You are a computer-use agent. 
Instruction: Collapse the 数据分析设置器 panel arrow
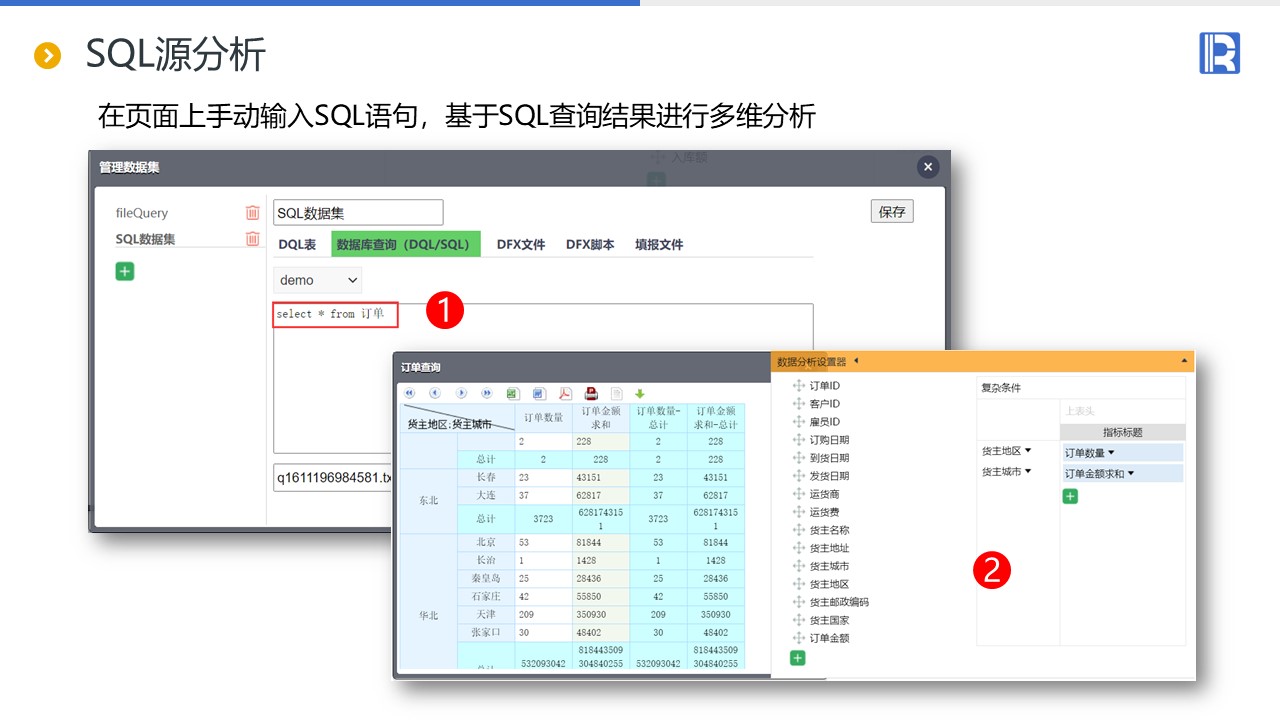click(x=855, y=361)
